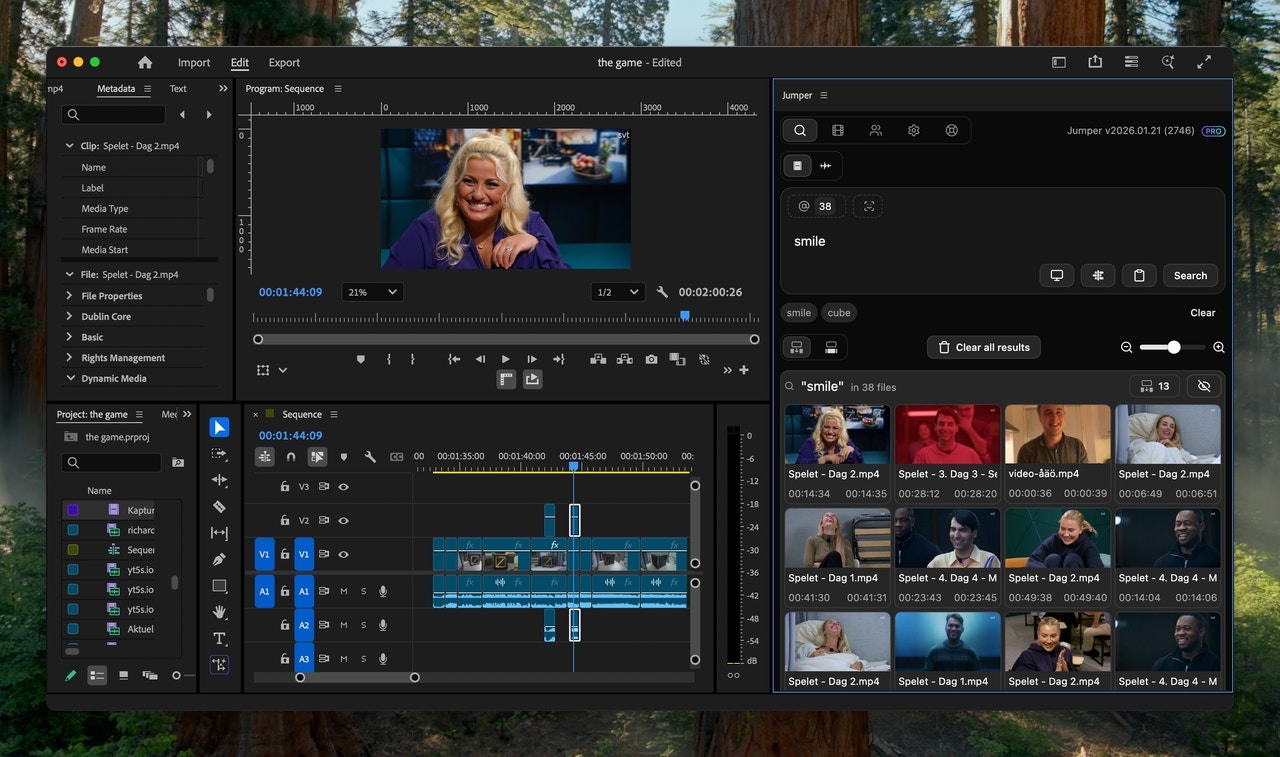
Task: Mute audio track A2
Action: click(x=343, y=625)
